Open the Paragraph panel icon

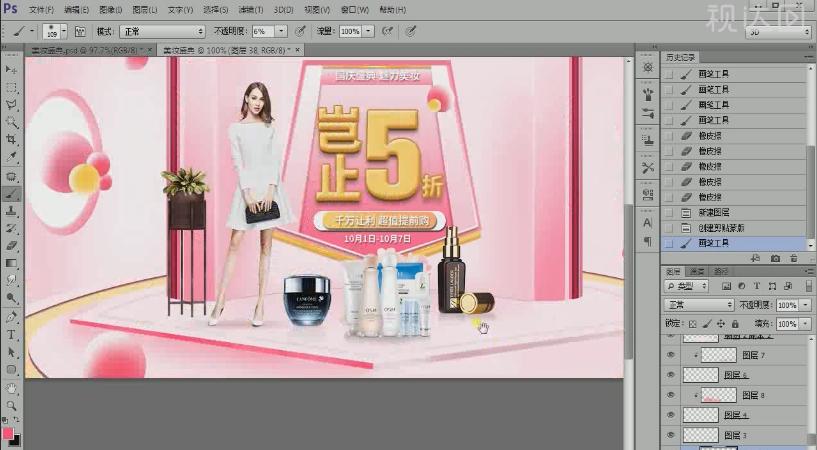tap(648, 241)
